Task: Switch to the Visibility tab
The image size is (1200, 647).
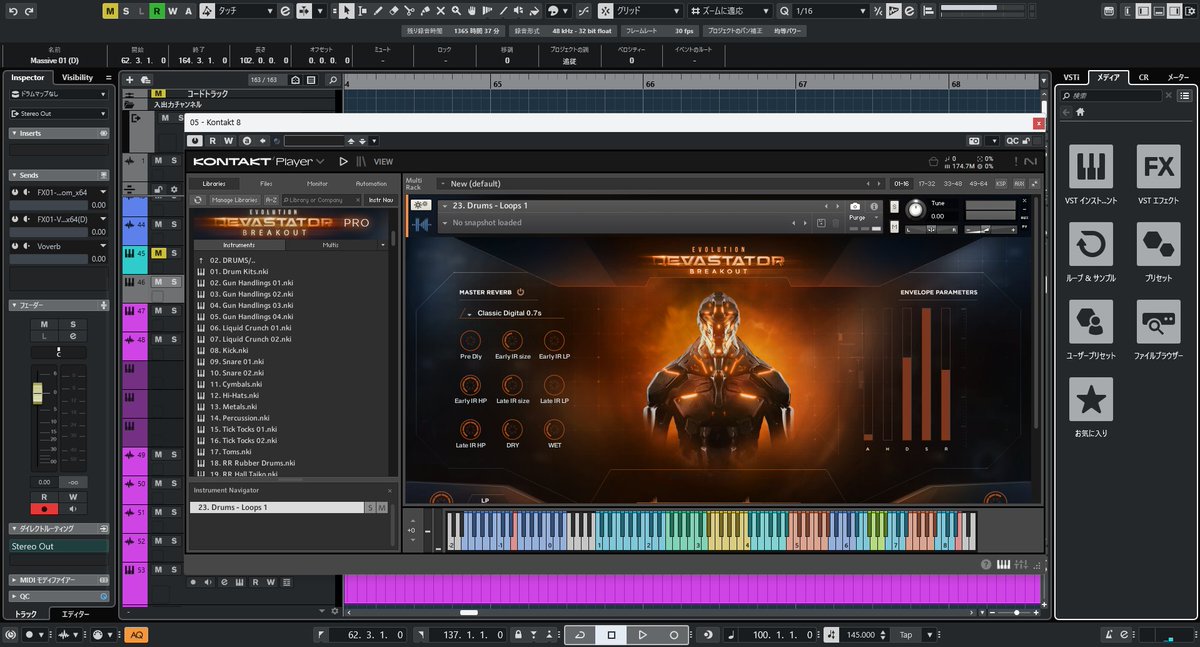Action: click(x=77, y=77)
